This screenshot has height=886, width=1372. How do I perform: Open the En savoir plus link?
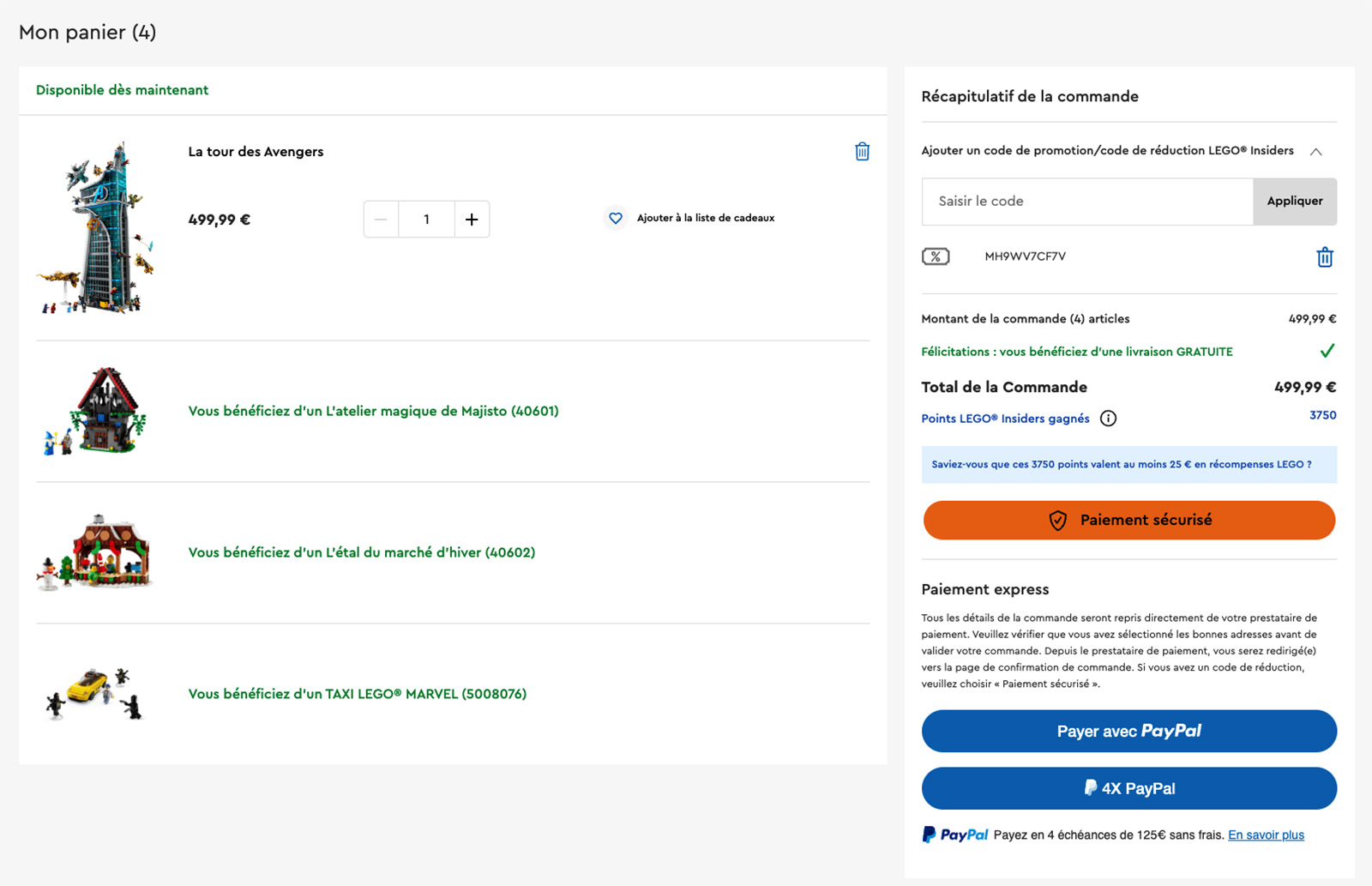pyautogui.click(x=1266, y=835)
